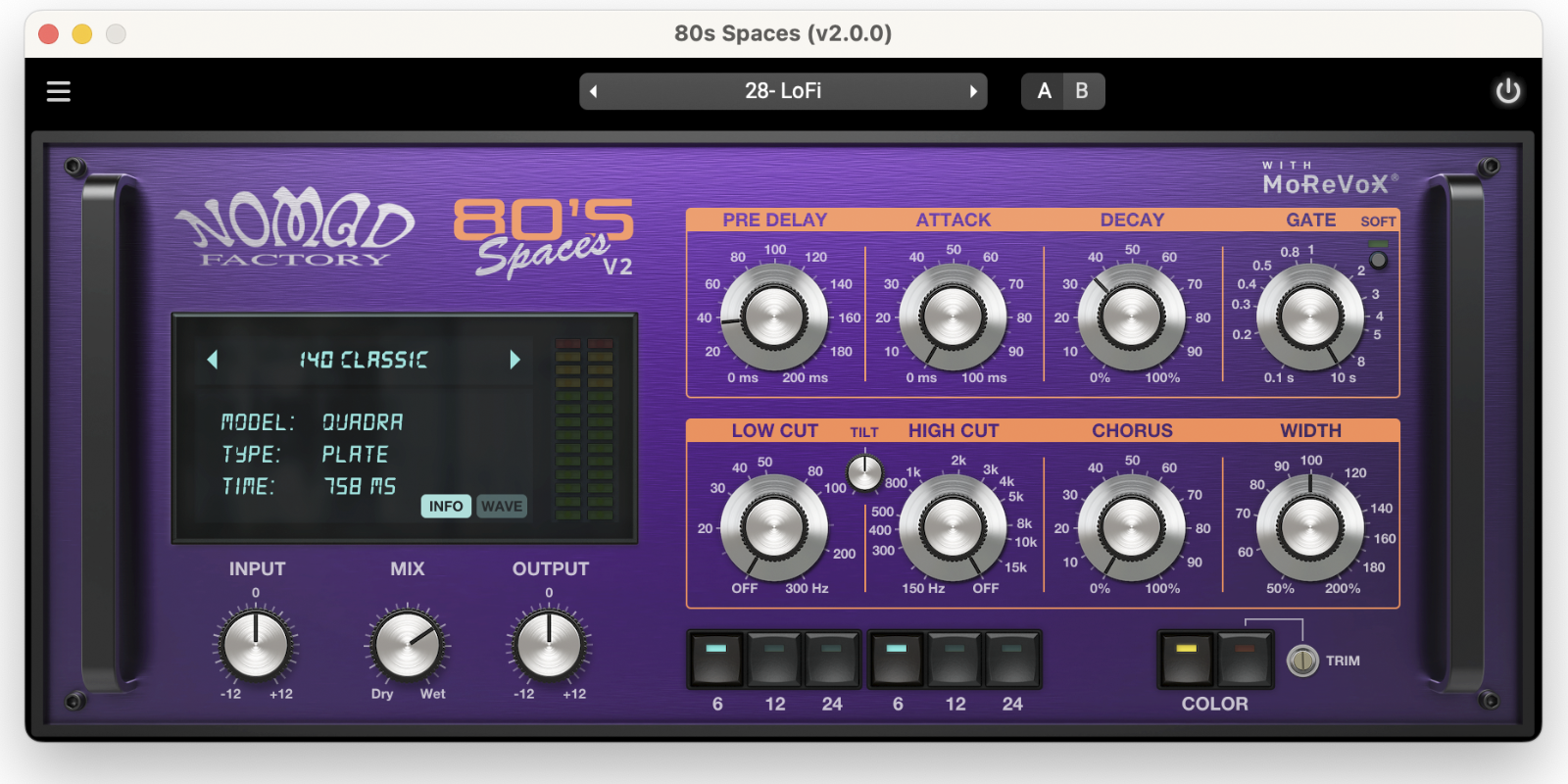This screenshot has width=1568, height=784.
Task: Go to next preset with right arrow
Action: [x=973, y=91]
